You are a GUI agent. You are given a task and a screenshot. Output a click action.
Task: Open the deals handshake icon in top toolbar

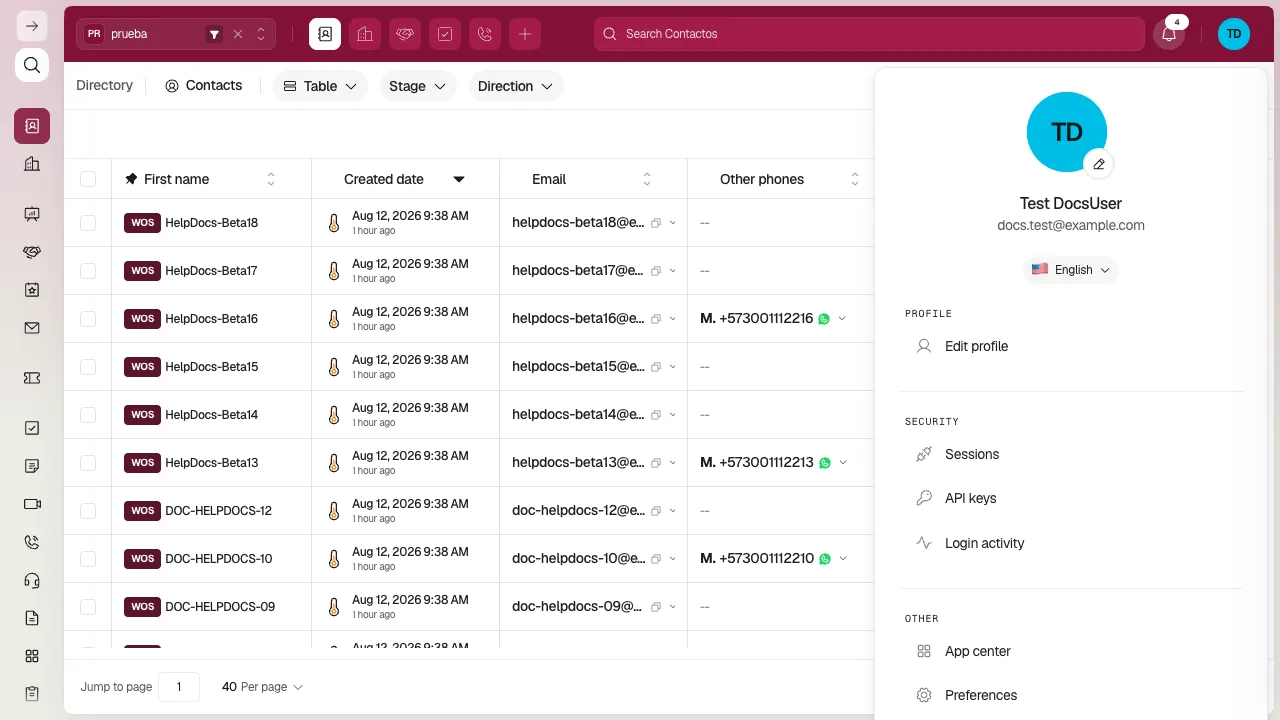[405, 34]
